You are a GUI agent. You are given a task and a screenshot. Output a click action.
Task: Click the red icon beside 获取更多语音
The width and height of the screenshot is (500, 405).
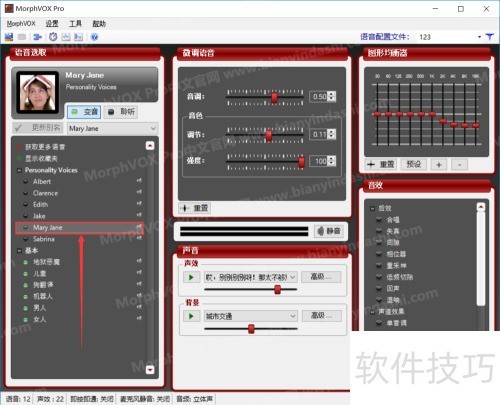[x=19, y=147]
